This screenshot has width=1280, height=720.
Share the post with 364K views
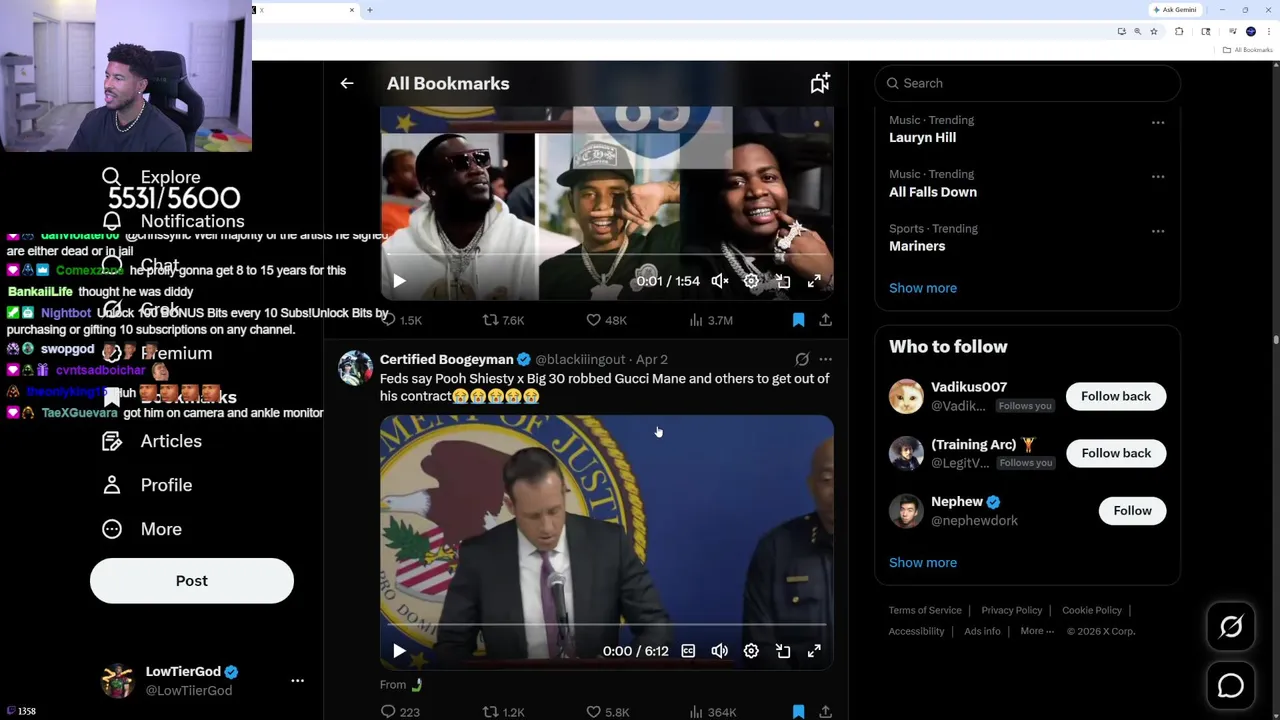825,712
